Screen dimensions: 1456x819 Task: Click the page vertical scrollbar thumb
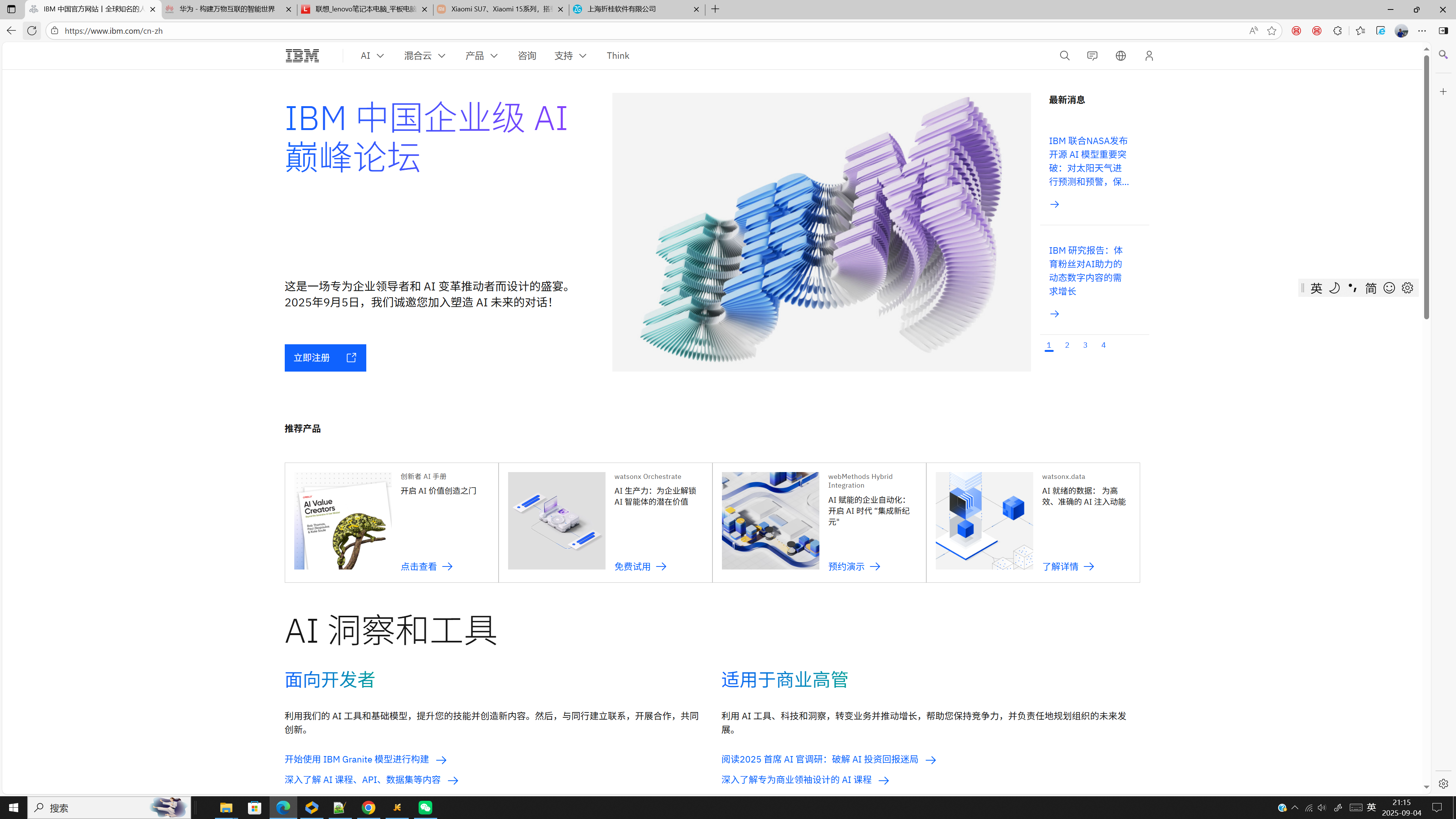click(1426, 187)
